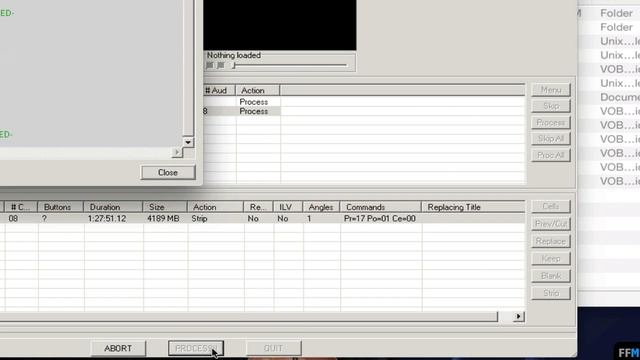
Task: Click the Keep button
Action: (551, 258)
